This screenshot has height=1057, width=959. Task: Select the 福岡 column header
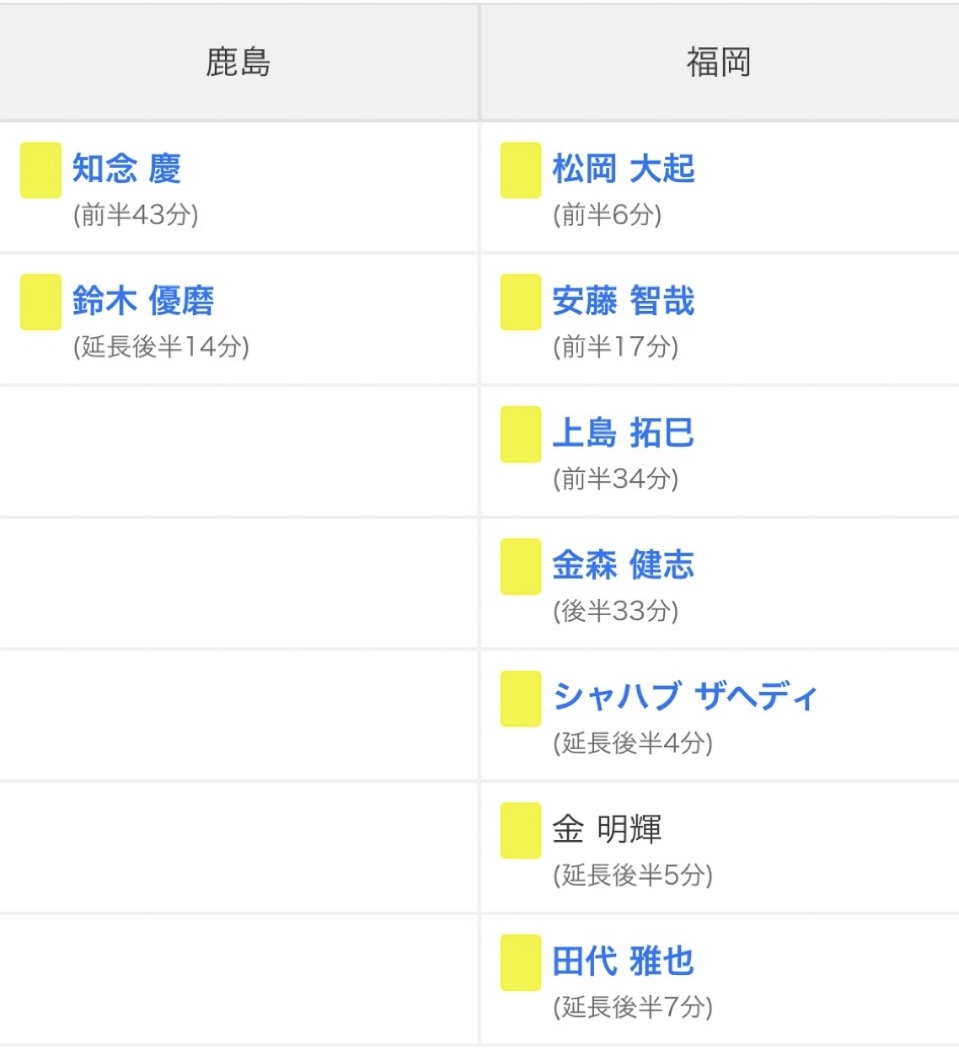(720, 63)
